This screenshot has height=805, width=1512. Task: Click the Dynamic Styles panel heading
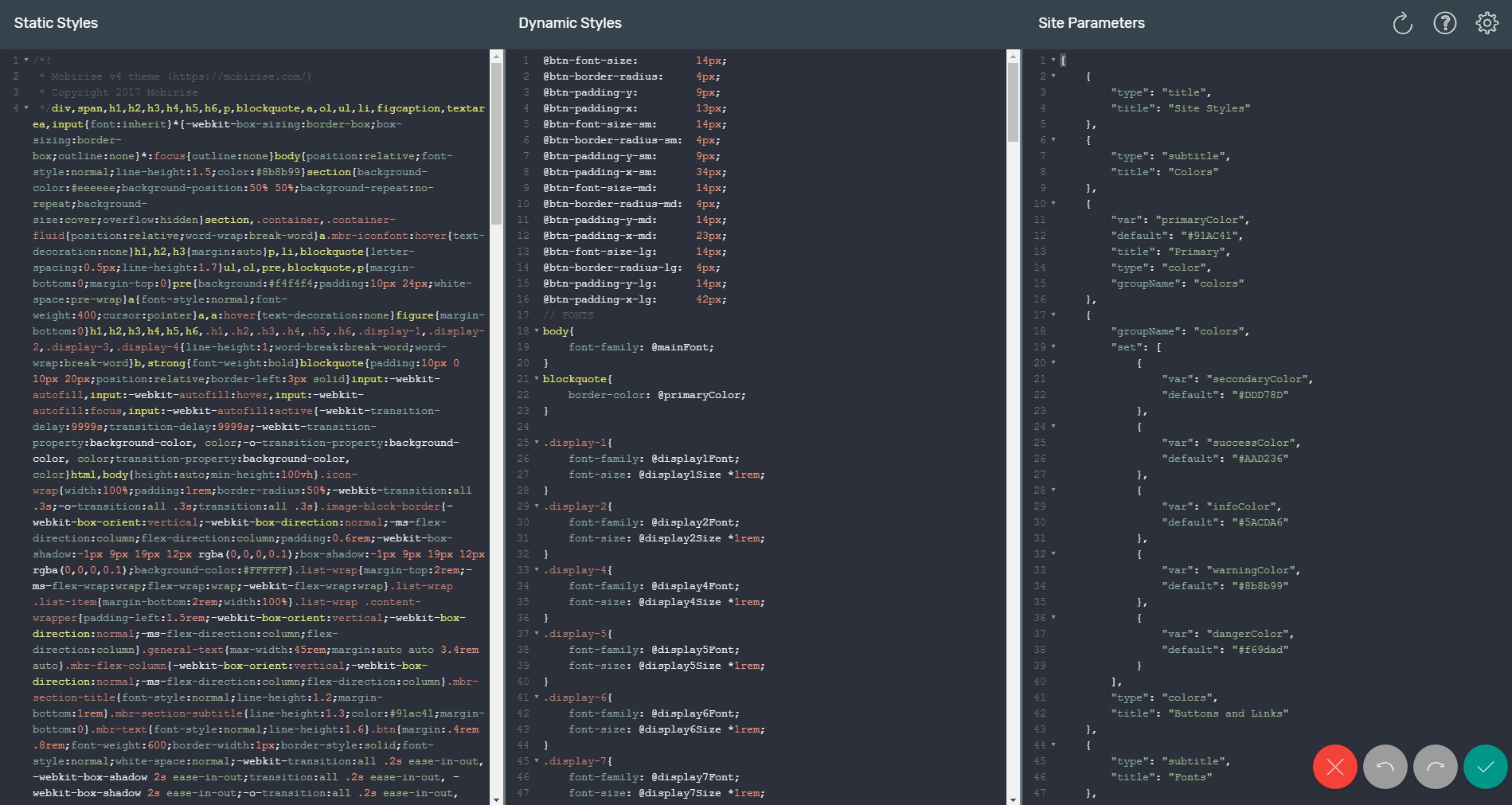pos(570,23)
